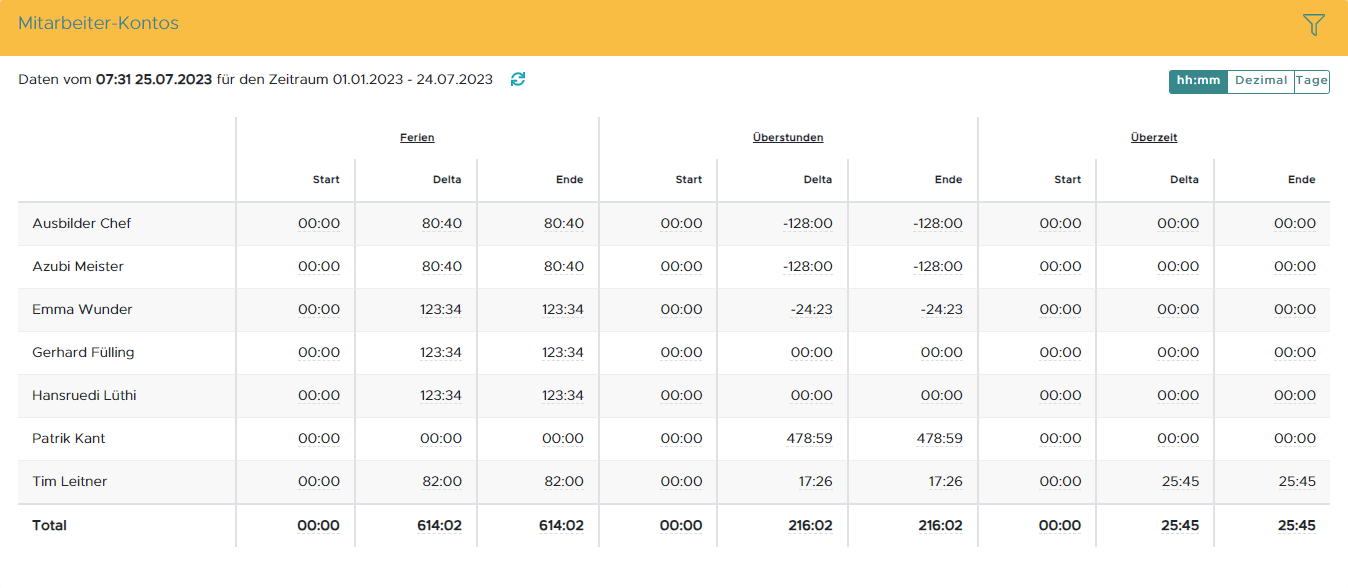Open the Ferien column group link
Viewport: 1348px width, 588px height.
click(x=417, y=138)
